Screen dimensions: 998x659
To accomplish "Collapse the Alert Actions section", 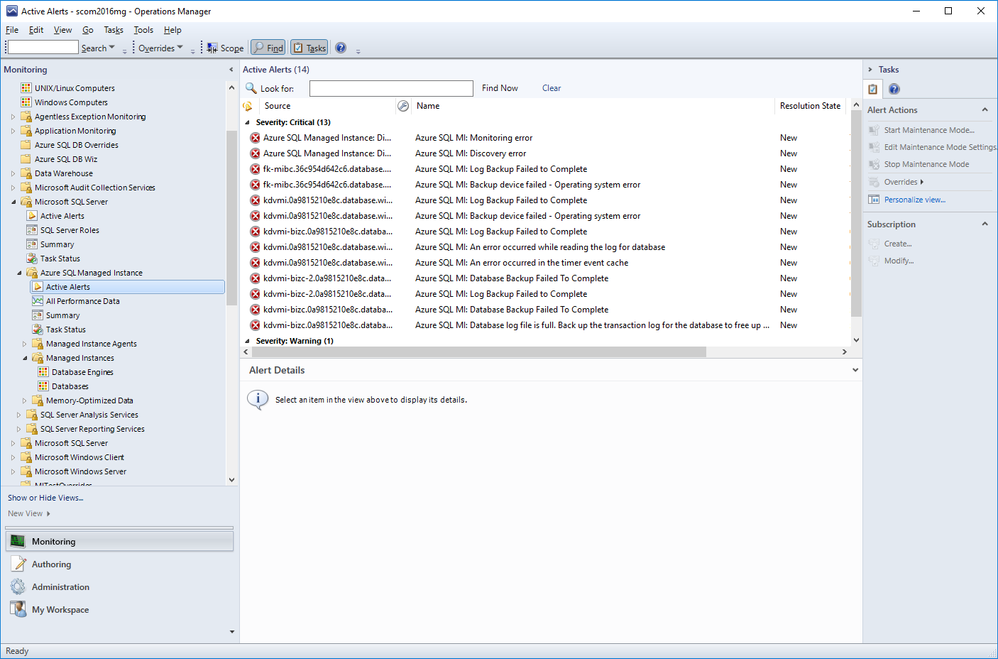I will pos(985,110).
